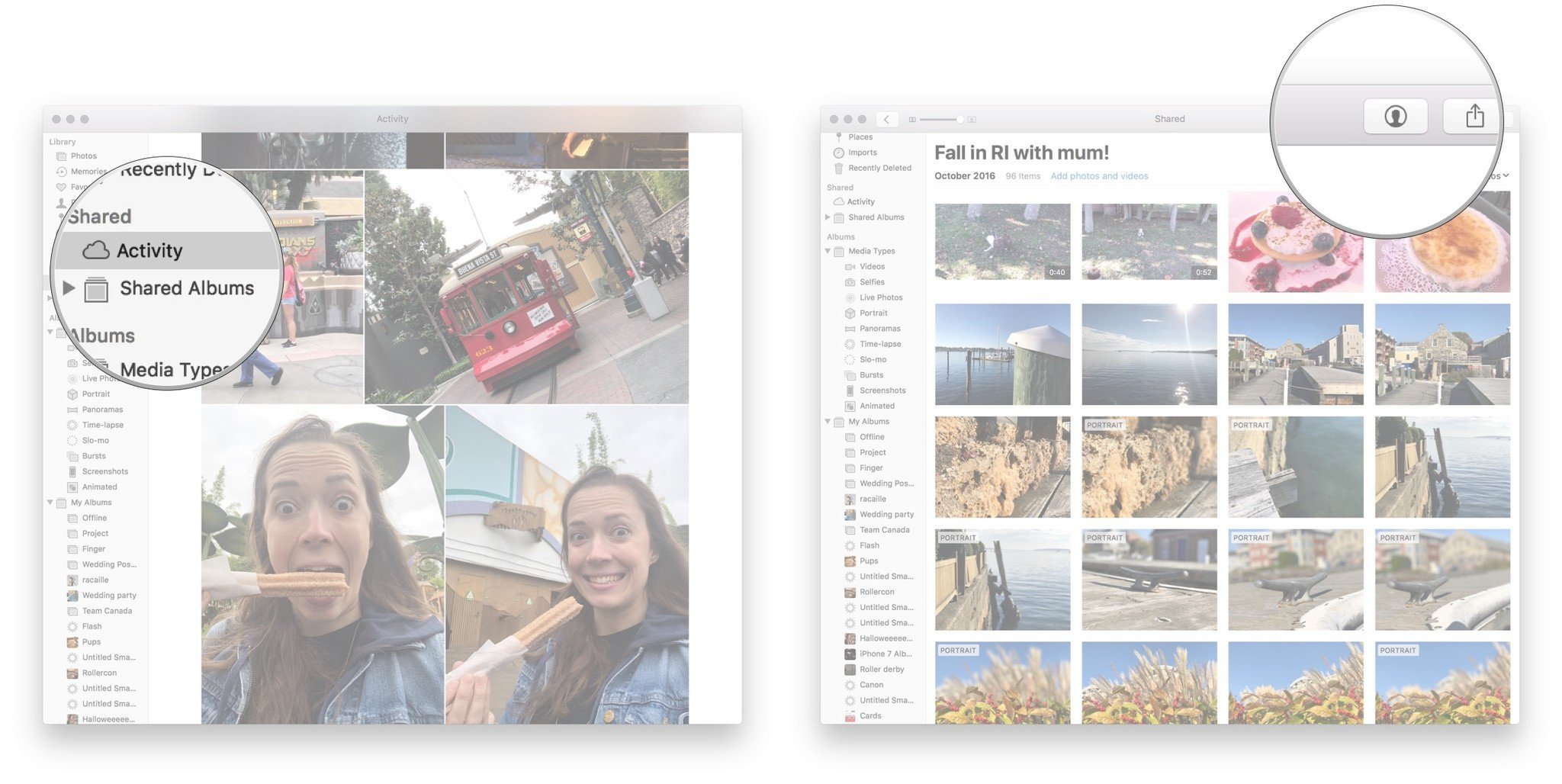Open Wedding party album in right sidebar
The width and height of the screenshot is (1562, 784).
(885, 515)
